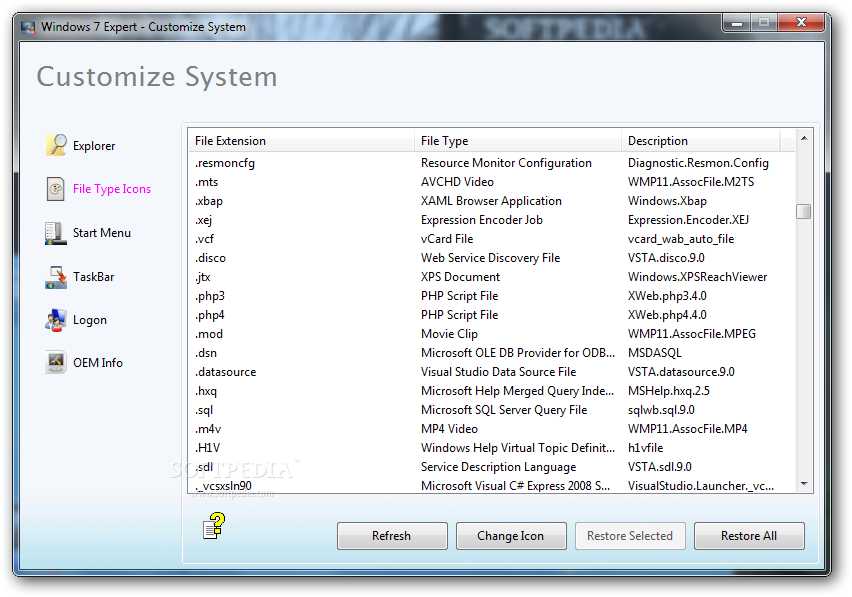Click 'MSDASQL' description cell
The width and height of the screenshot is (852, 597).
point(655,353)
